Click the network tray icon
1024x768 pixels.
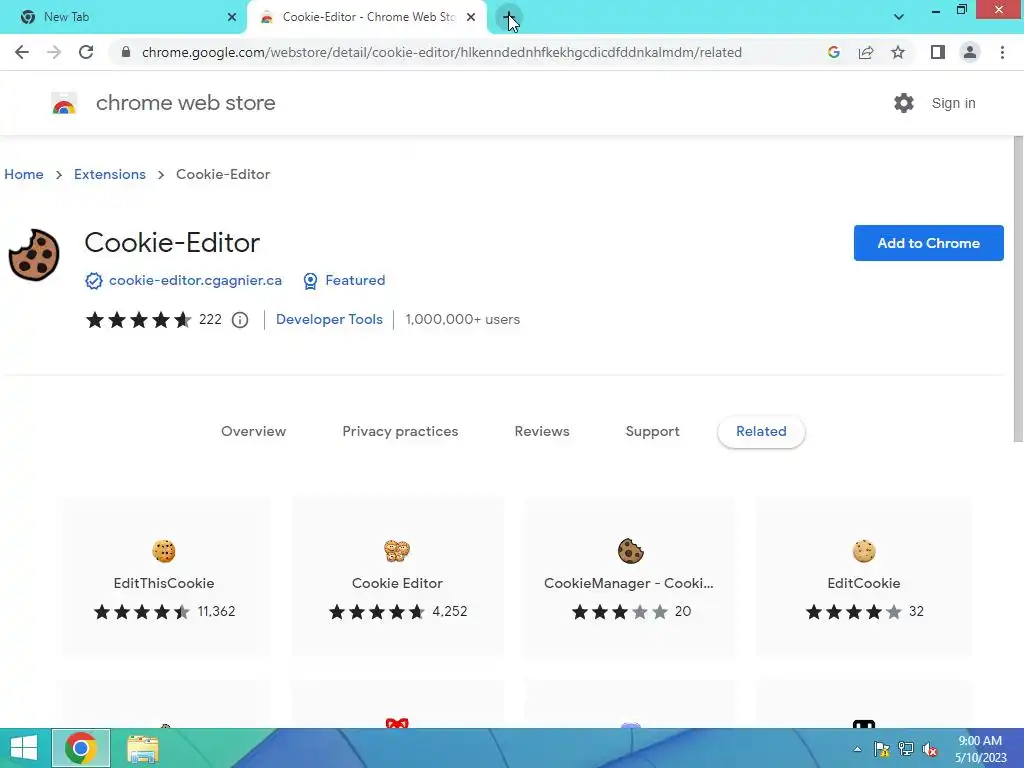coord(906,749)
